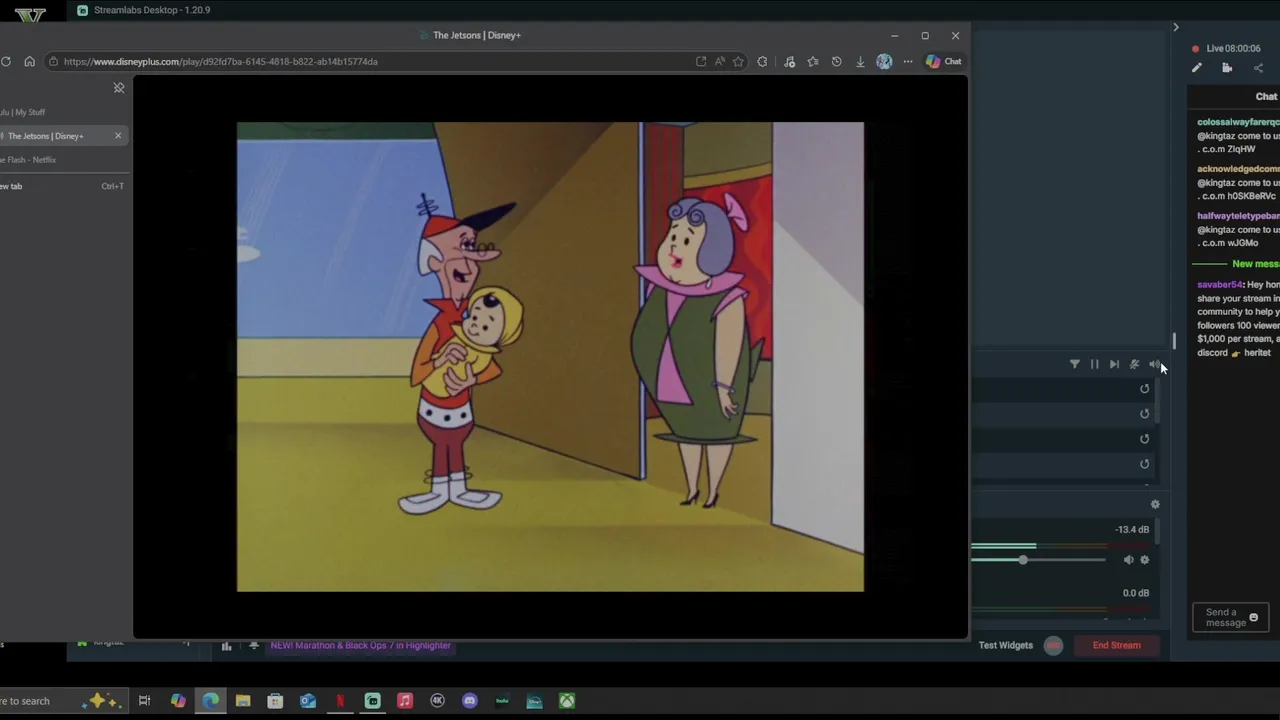Unpin the vertical tabs pane
The width and height of the screenshot is (1280, 720).
coord(119,88)
